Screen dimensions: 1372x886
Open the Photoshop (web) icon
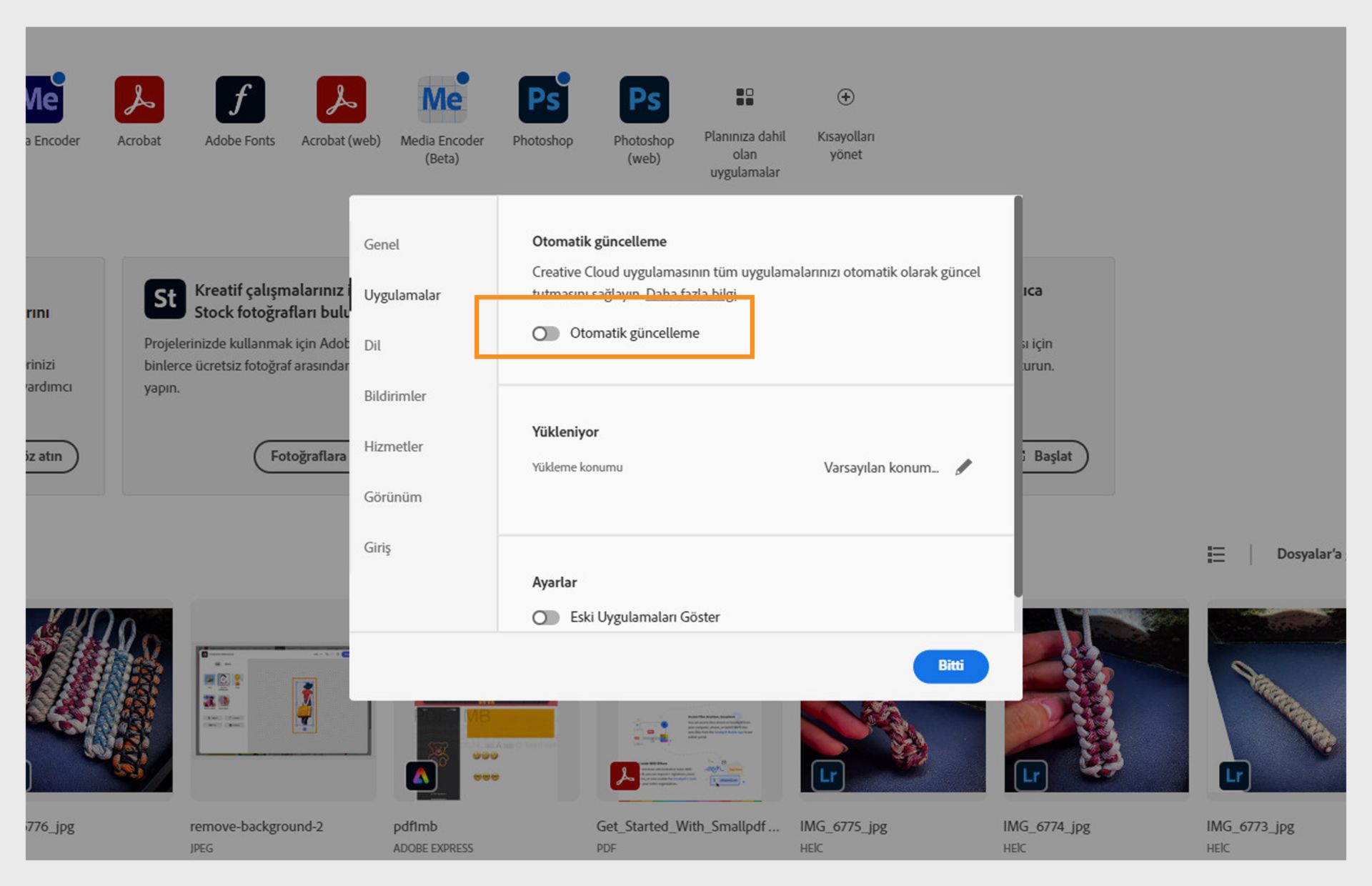644,100
